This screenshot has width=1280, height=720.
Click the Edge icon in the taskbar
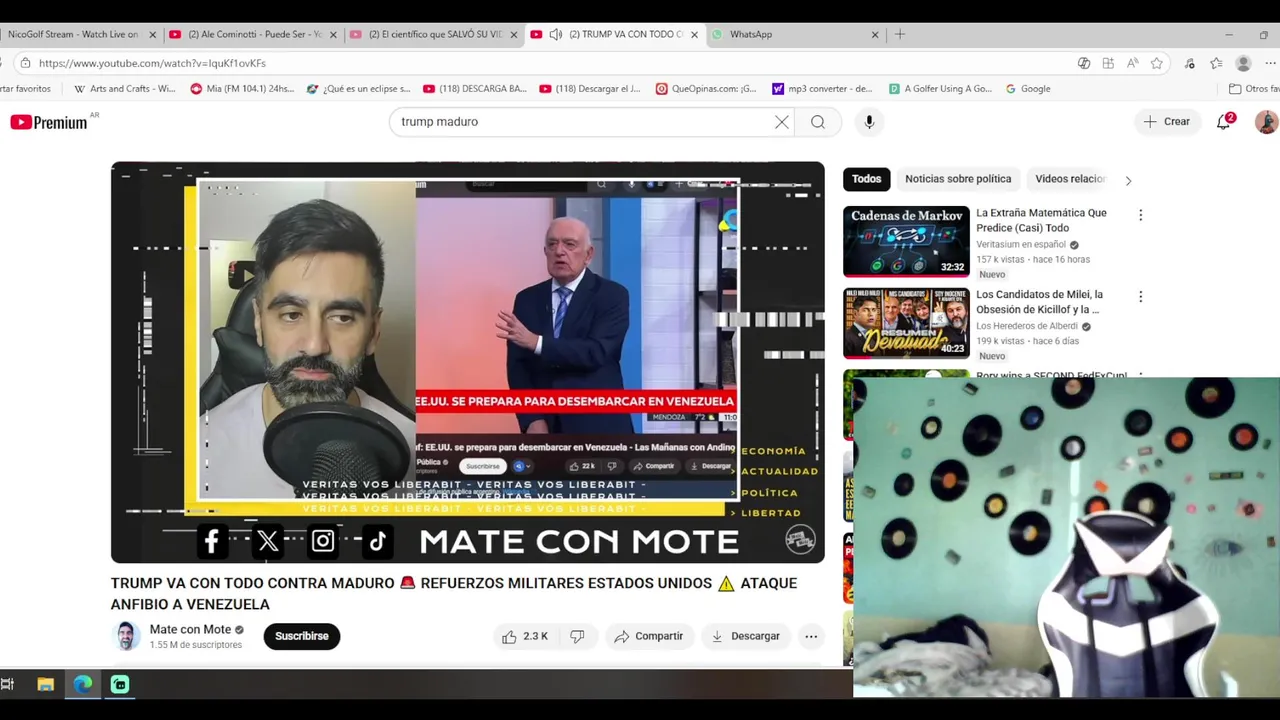point(82,684)
